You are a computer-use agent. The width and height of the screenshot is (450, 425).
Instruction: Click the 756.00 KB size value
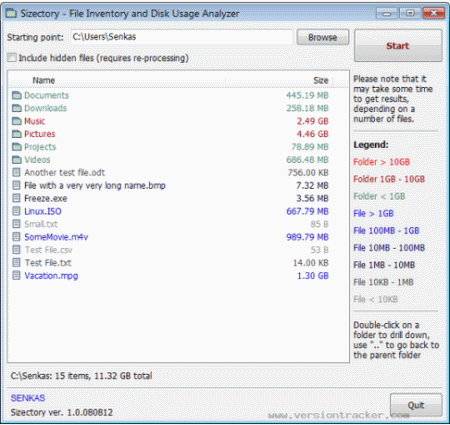[x=308, y=172]
